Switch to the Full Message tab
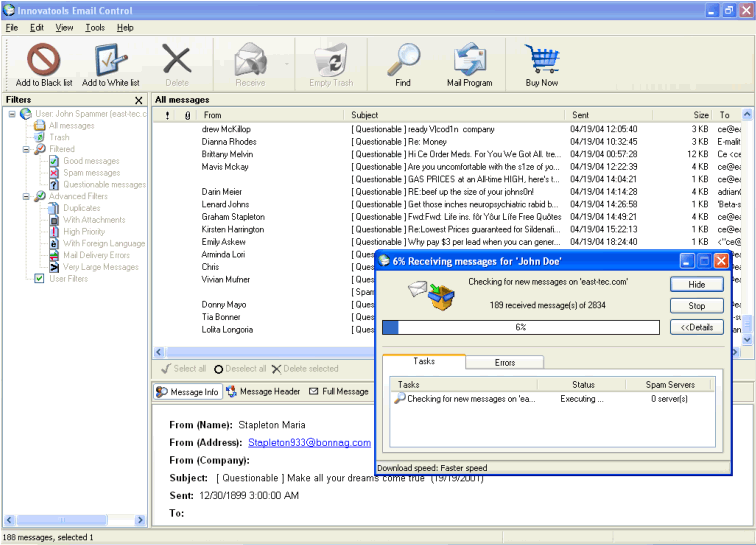The image size is (756, 545). pyautogui.click(x=338, y=392)
